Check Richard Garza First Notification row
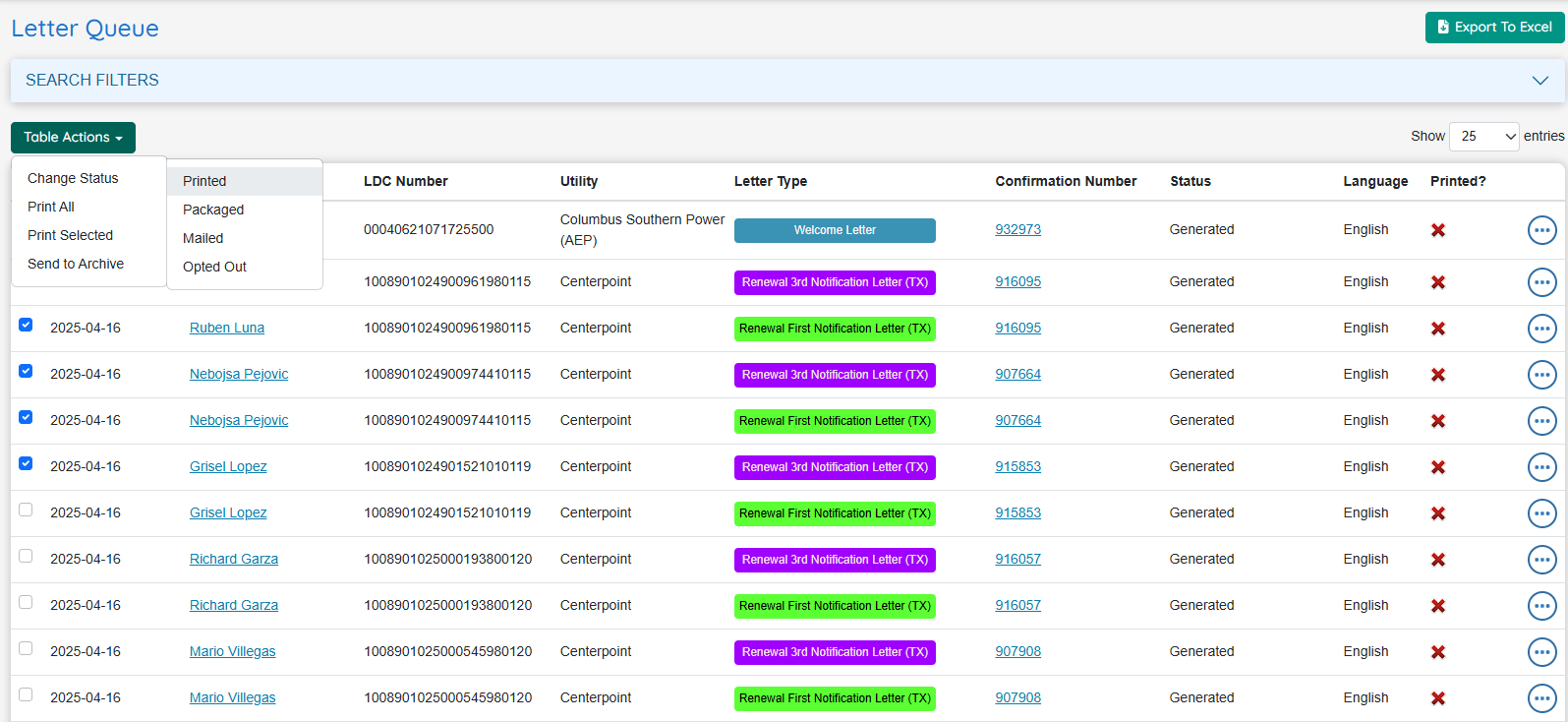Viewport: 1568px width, 722px height. click(x=26, y=602)
